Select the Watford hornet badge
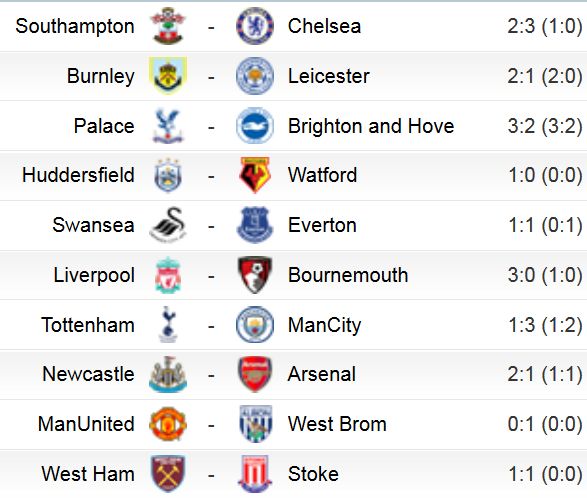Screen dimensions: 587x498 [255, 175]
